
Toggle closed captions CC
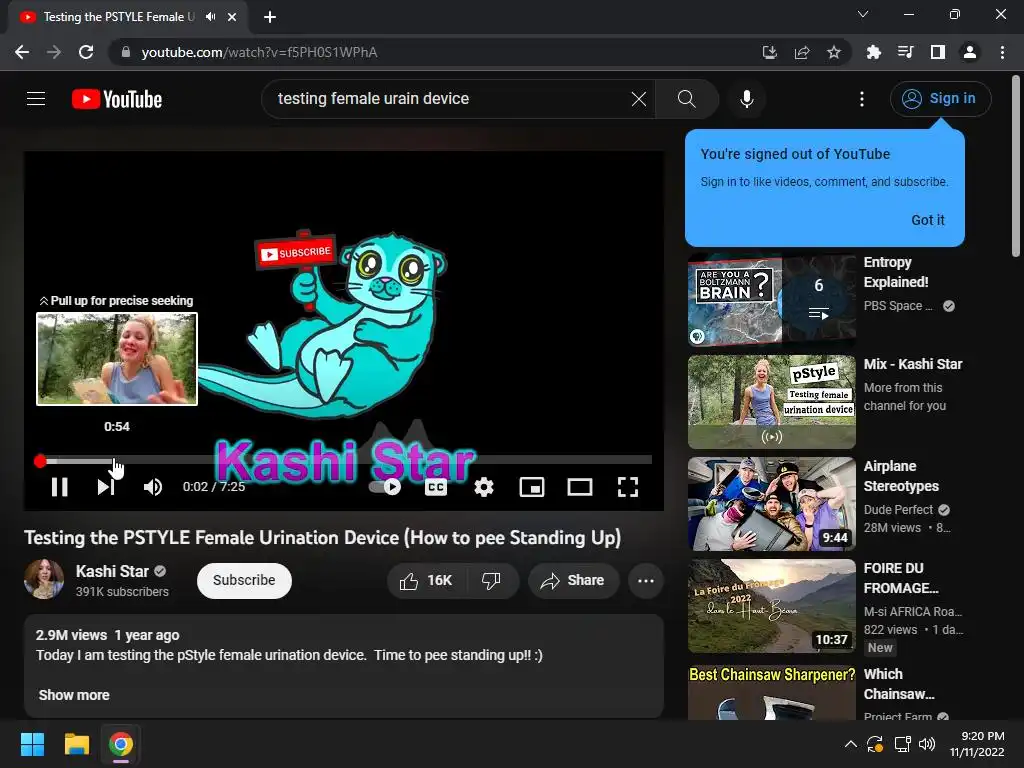click(436, 487)
